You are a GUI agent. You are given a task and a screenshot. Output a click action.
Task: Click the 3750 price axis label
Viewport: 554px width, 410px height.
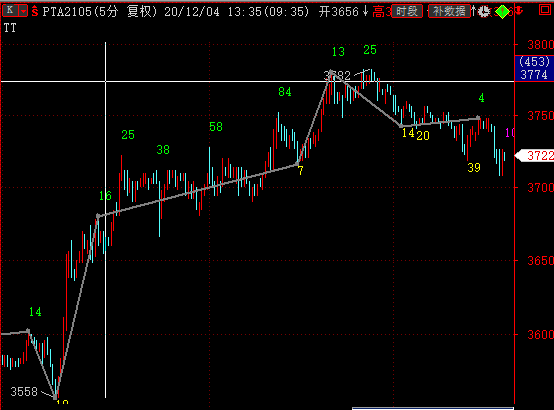click(x=540, y=116)
